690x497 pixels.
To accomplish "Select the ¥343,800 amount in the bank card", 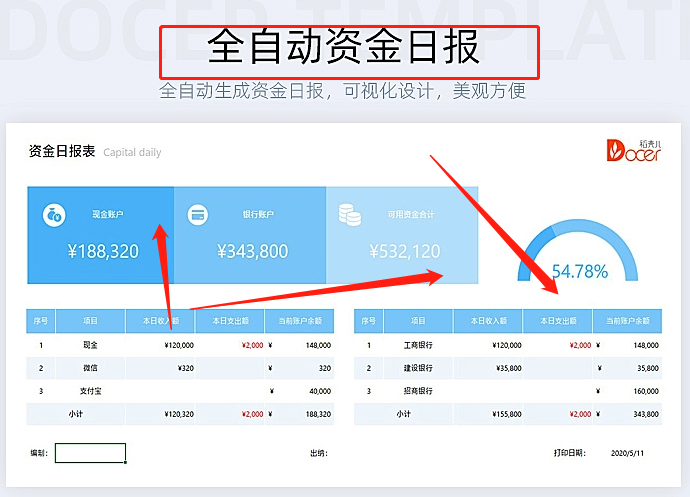I will 253,251.
